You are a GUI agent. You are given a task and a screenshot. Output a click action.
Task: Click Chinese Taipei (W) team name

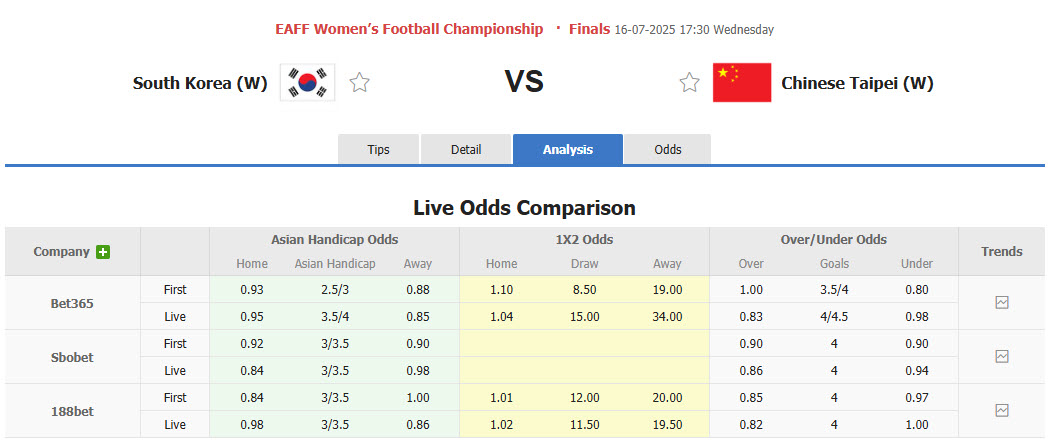857,84
